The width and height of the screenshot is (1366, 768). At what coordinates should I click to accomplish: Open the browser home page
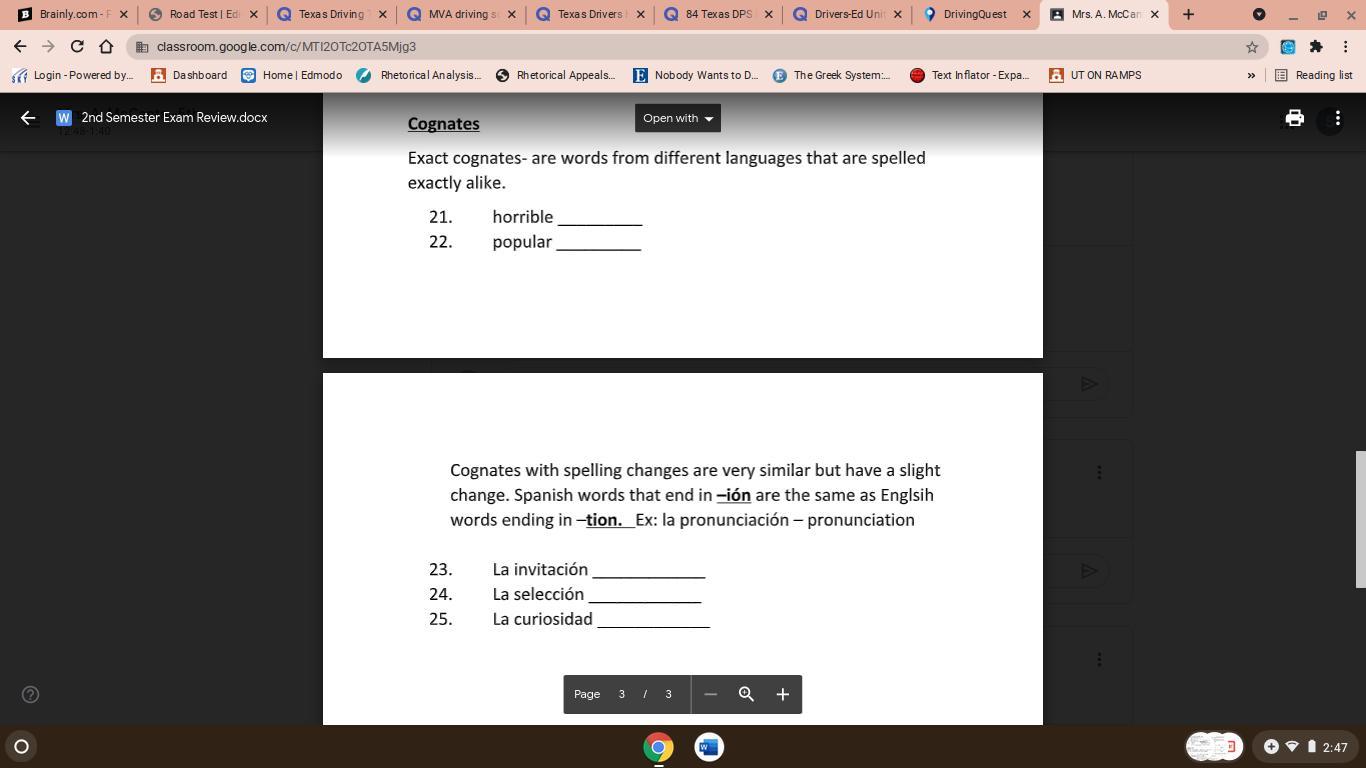coord(106,47)
